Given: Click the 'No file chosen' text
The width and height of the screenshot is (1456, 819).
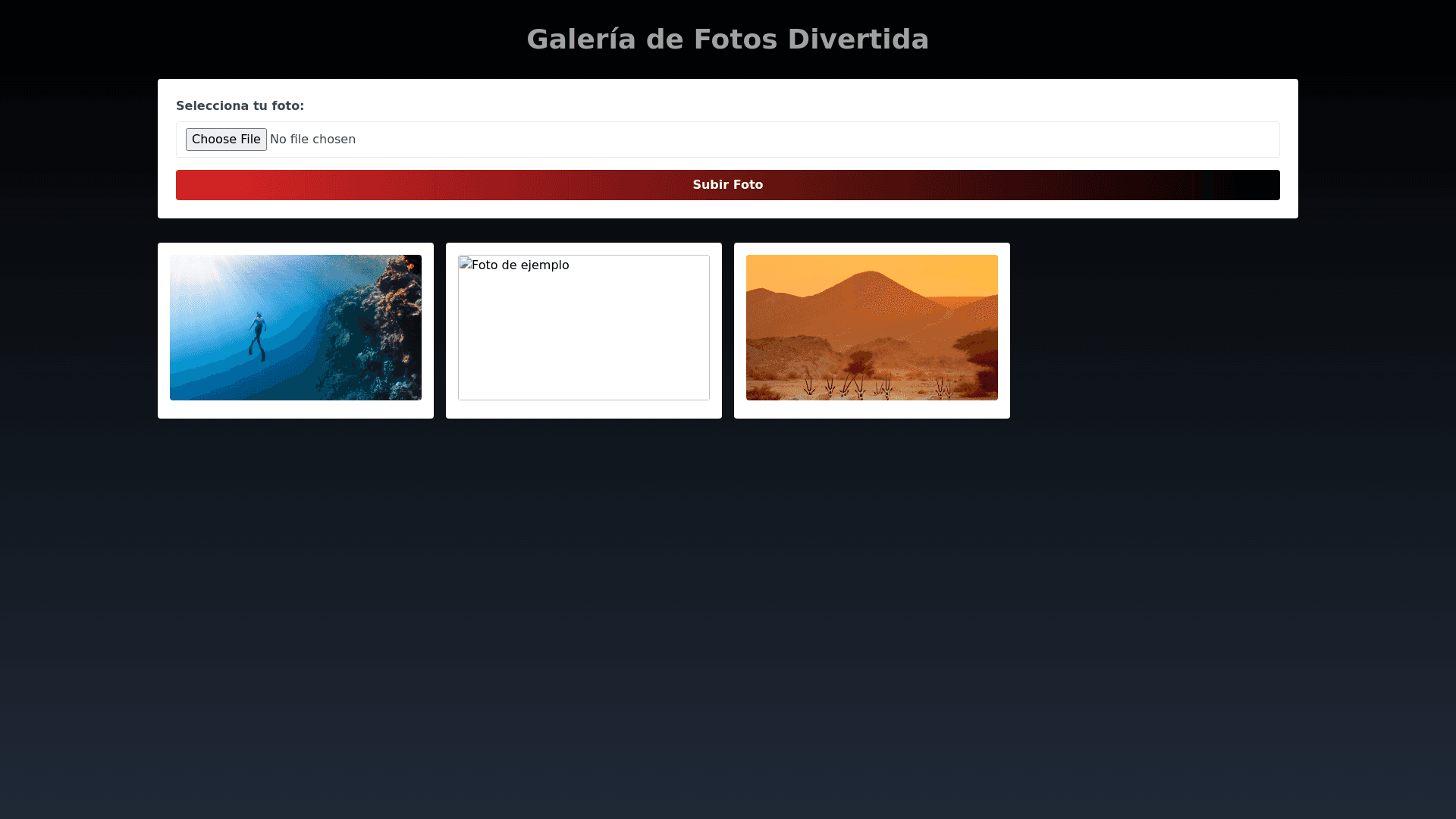Looking at the screenshot, I should click(312, 140).
